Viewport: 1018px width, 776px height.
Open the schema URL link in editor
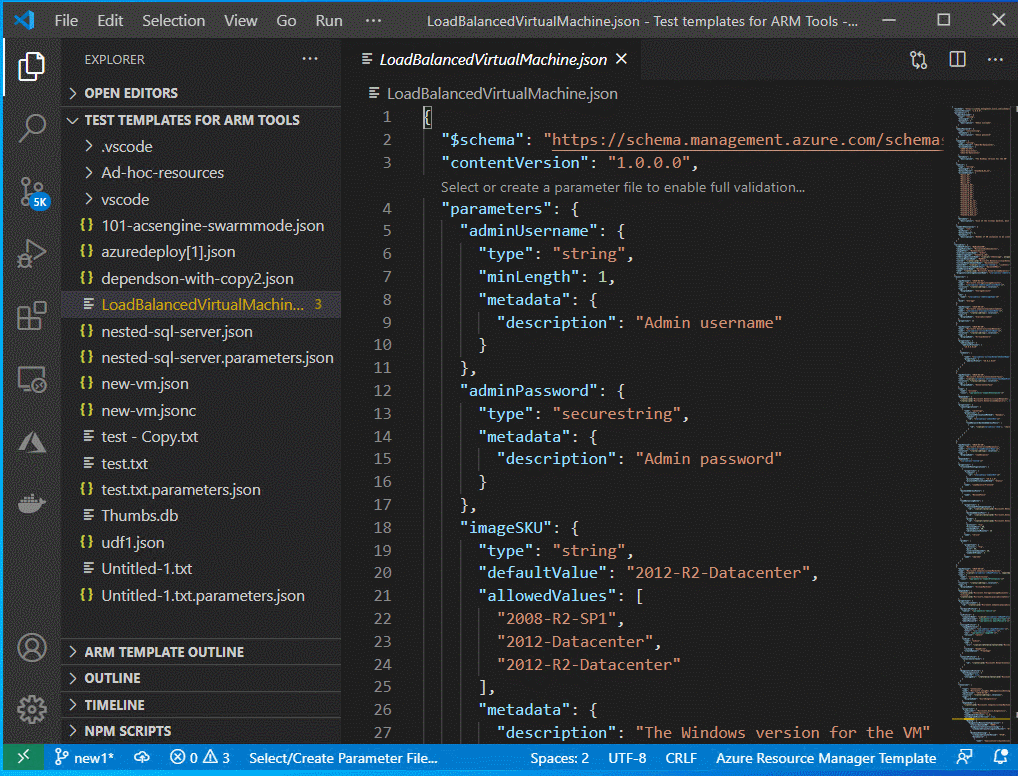(747, 140)
